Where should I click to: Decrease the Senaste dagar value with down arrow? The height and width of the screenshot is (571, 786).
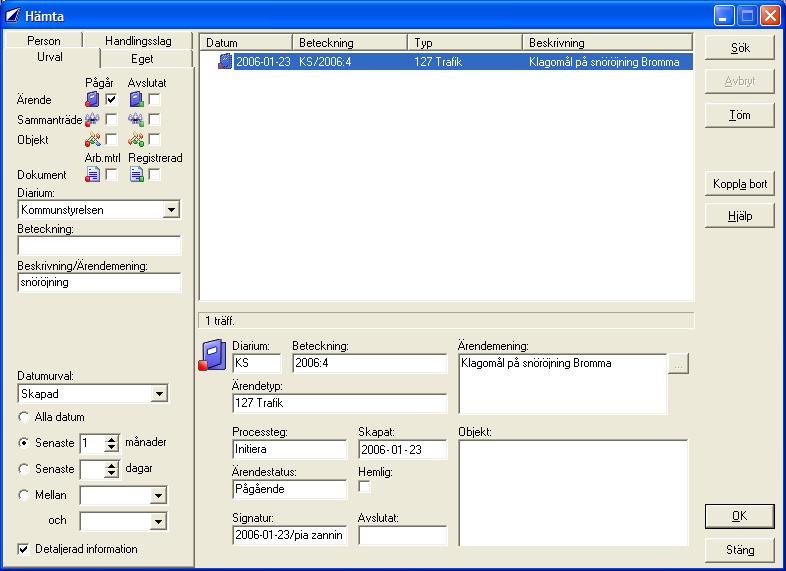coord(112,473)
